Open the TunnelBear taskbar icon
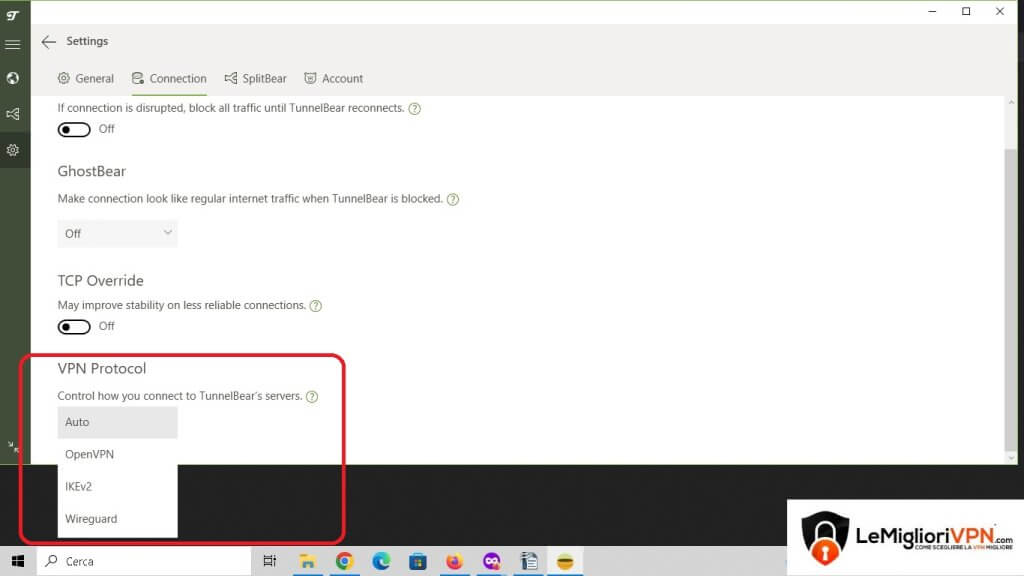This screenshot has height=576, width=1024. [565, 561]
